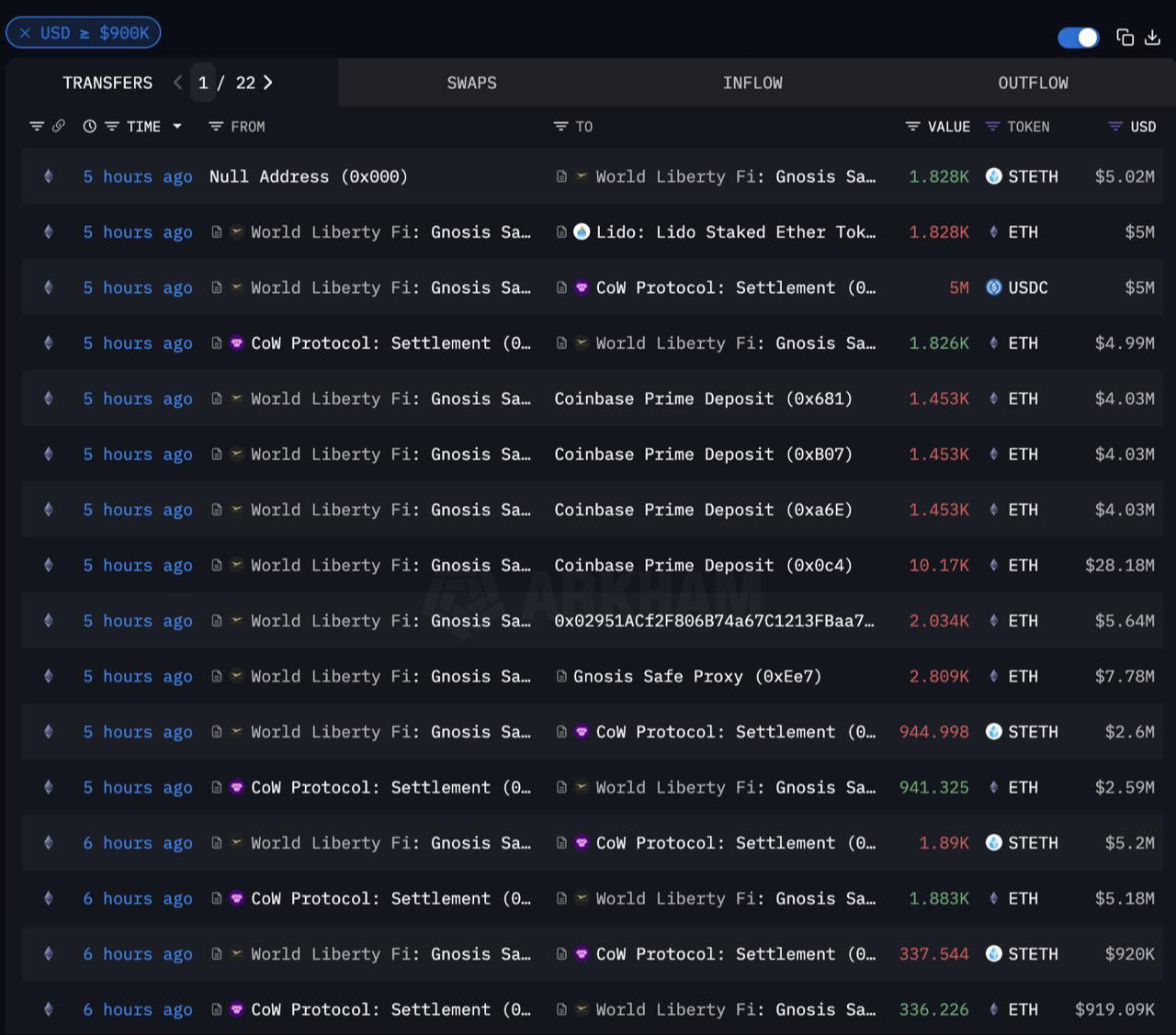The image size is (1176, 1035).
Task: Click the clock icon beside TIME
Action: pos(89,126)
